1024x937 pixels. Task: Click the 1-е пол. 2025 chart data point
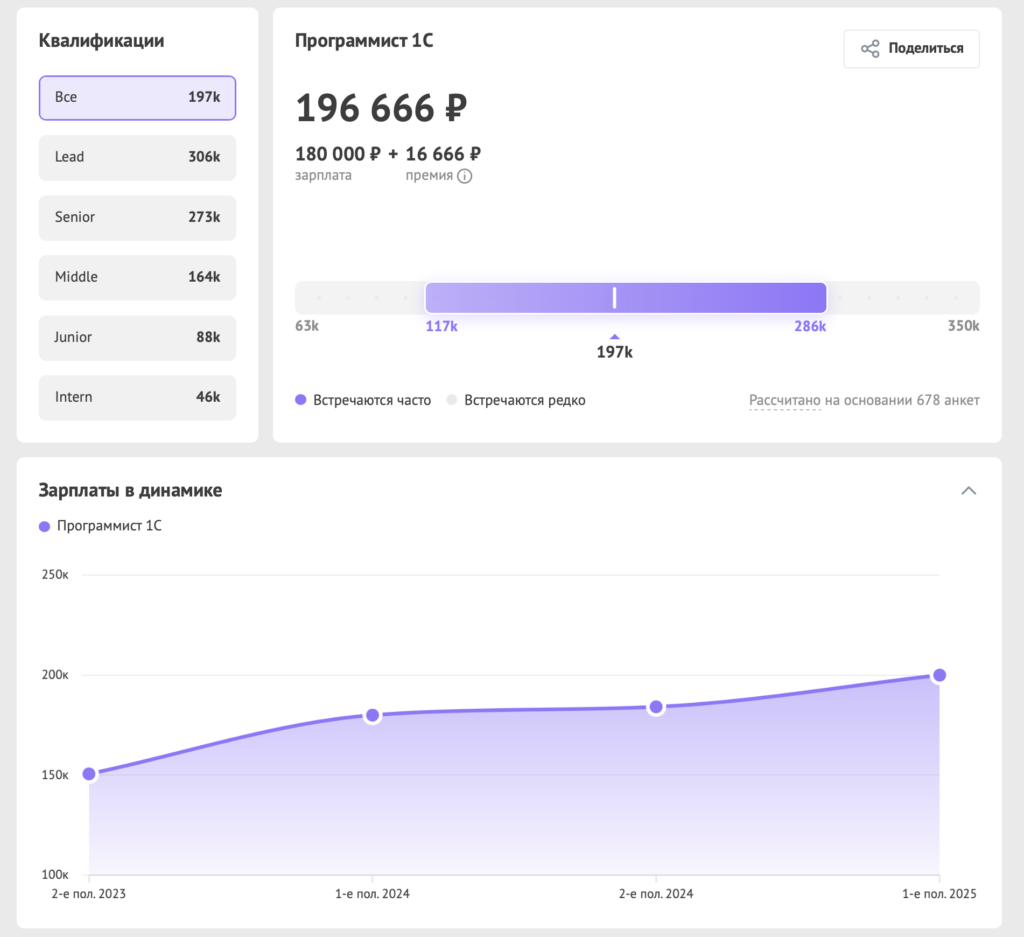click(939, 675)
